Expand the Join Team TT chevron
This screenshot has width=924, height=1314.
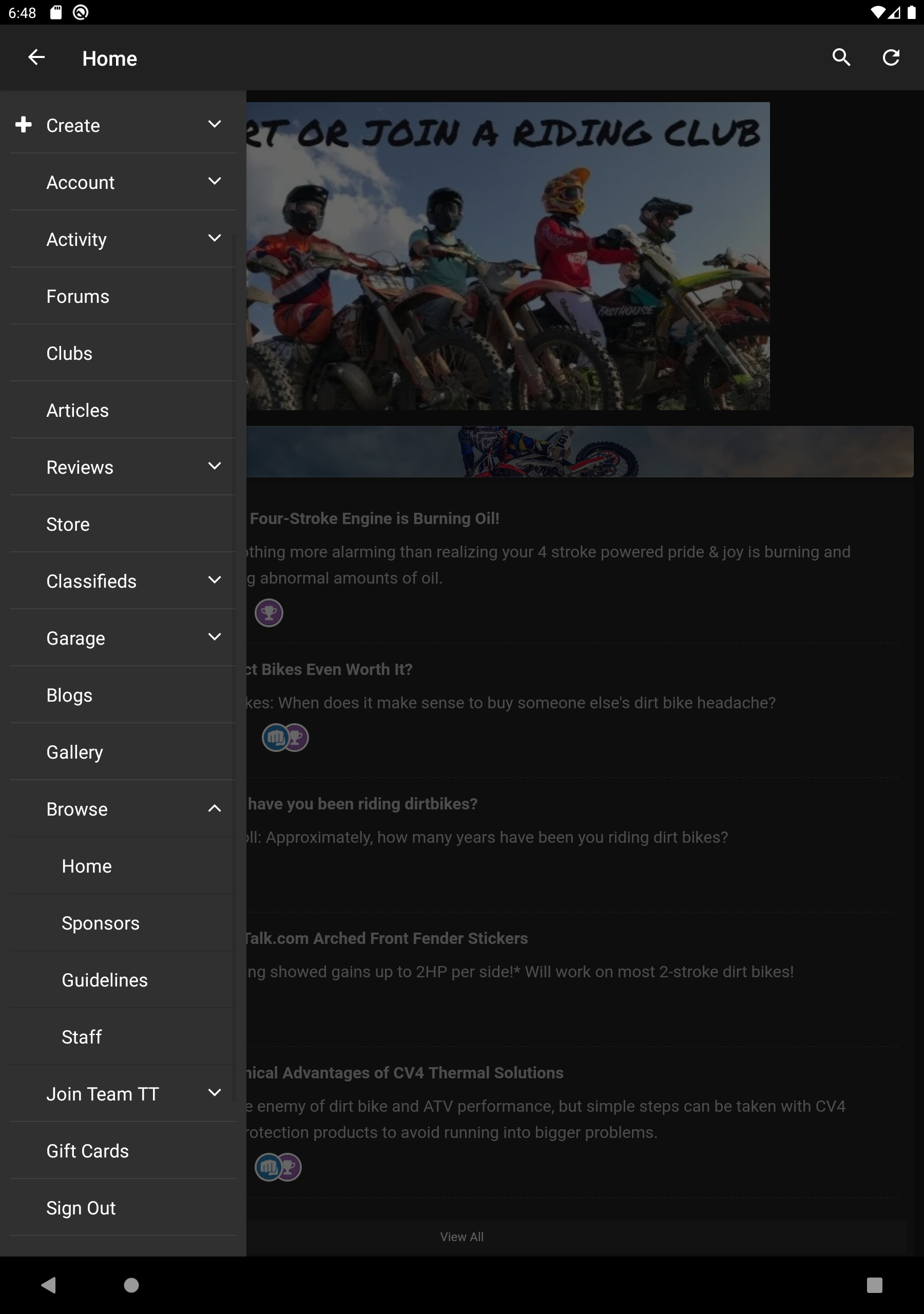pyautogui.click(x=215, y=1093)
